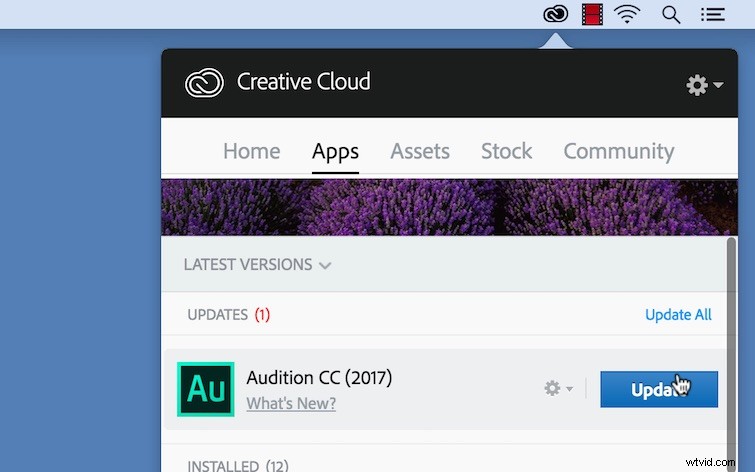
Task: Open the What's New? link
Action: coord(291,403)
